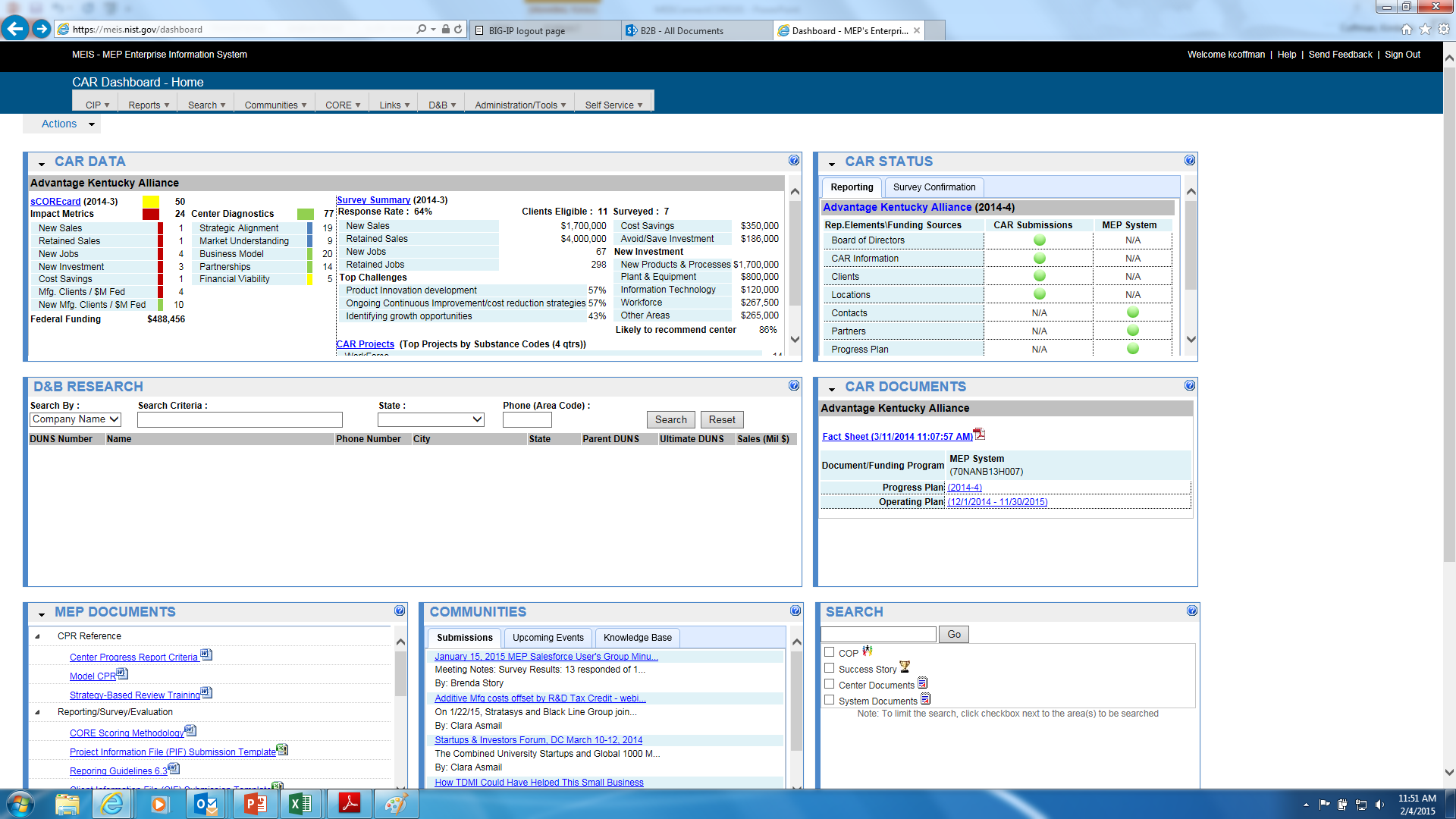This screenshot has width=1456, height=819.
Task: Click D&B Research help icon
Action: pyautogui.click(x=793, y=385)
